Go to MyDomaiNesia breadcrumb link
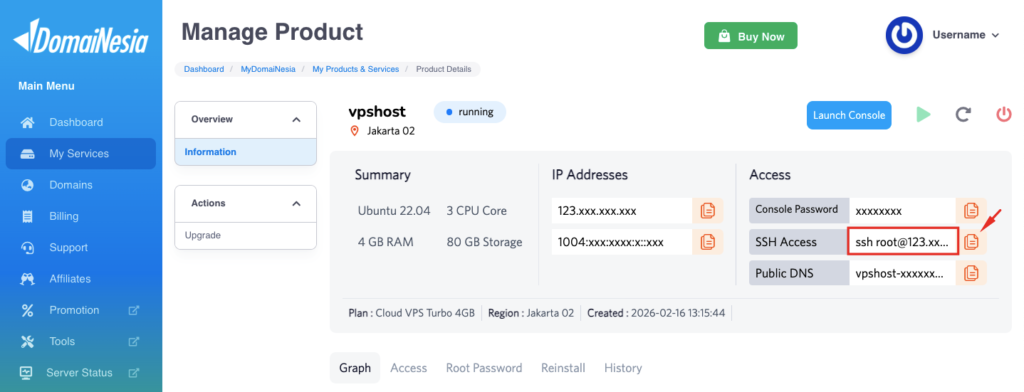The image size is (1024, 392). tap(268, 69)
